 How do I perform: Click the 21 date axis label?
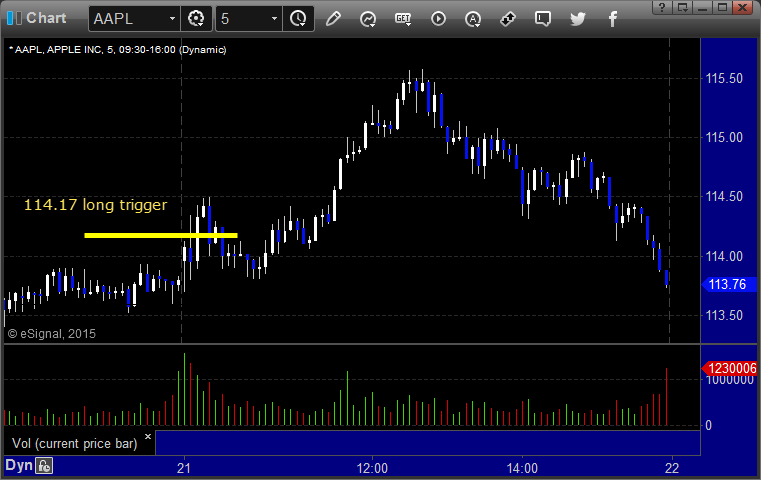point(184,469)
